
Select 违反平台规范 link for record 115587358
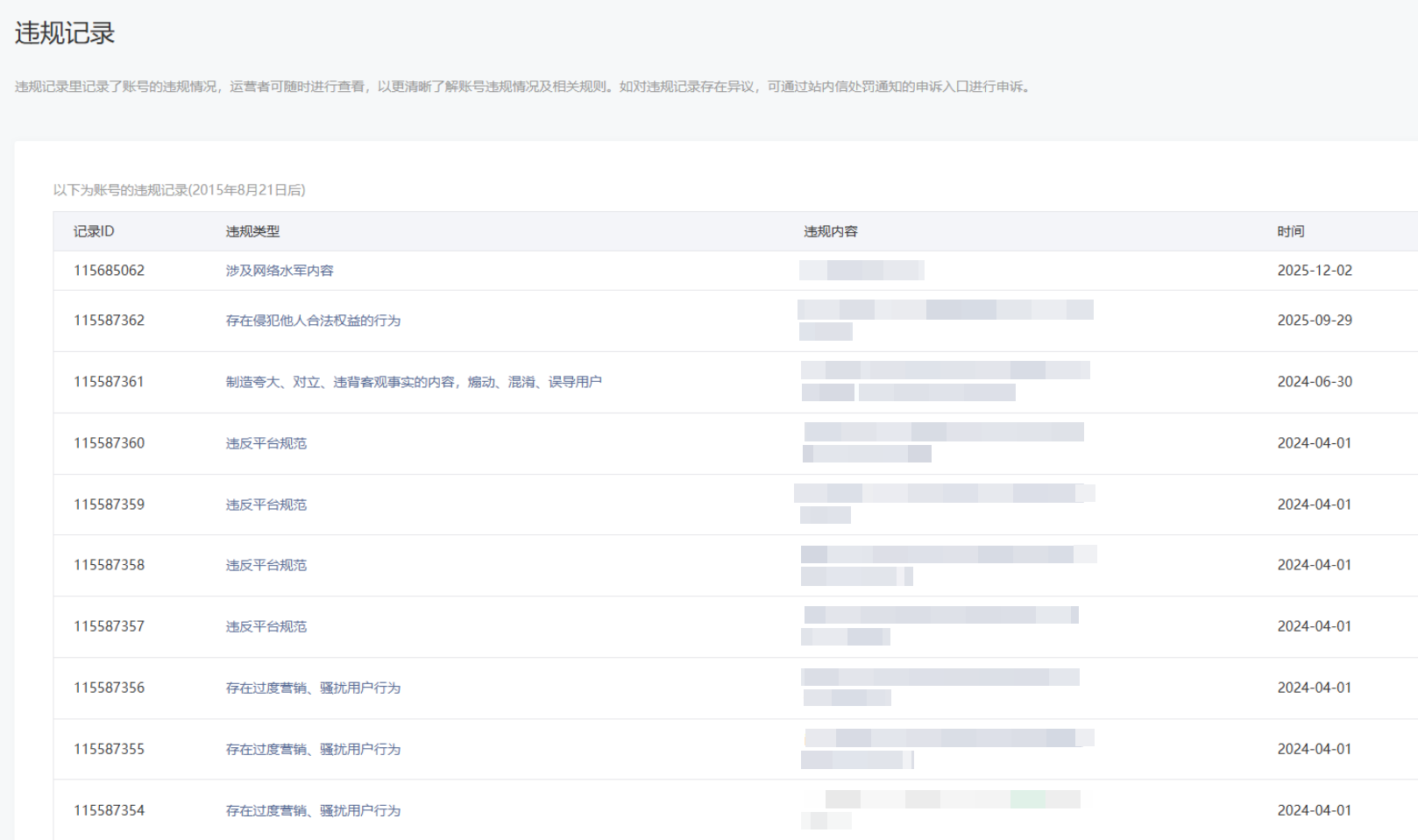(266, 565)
